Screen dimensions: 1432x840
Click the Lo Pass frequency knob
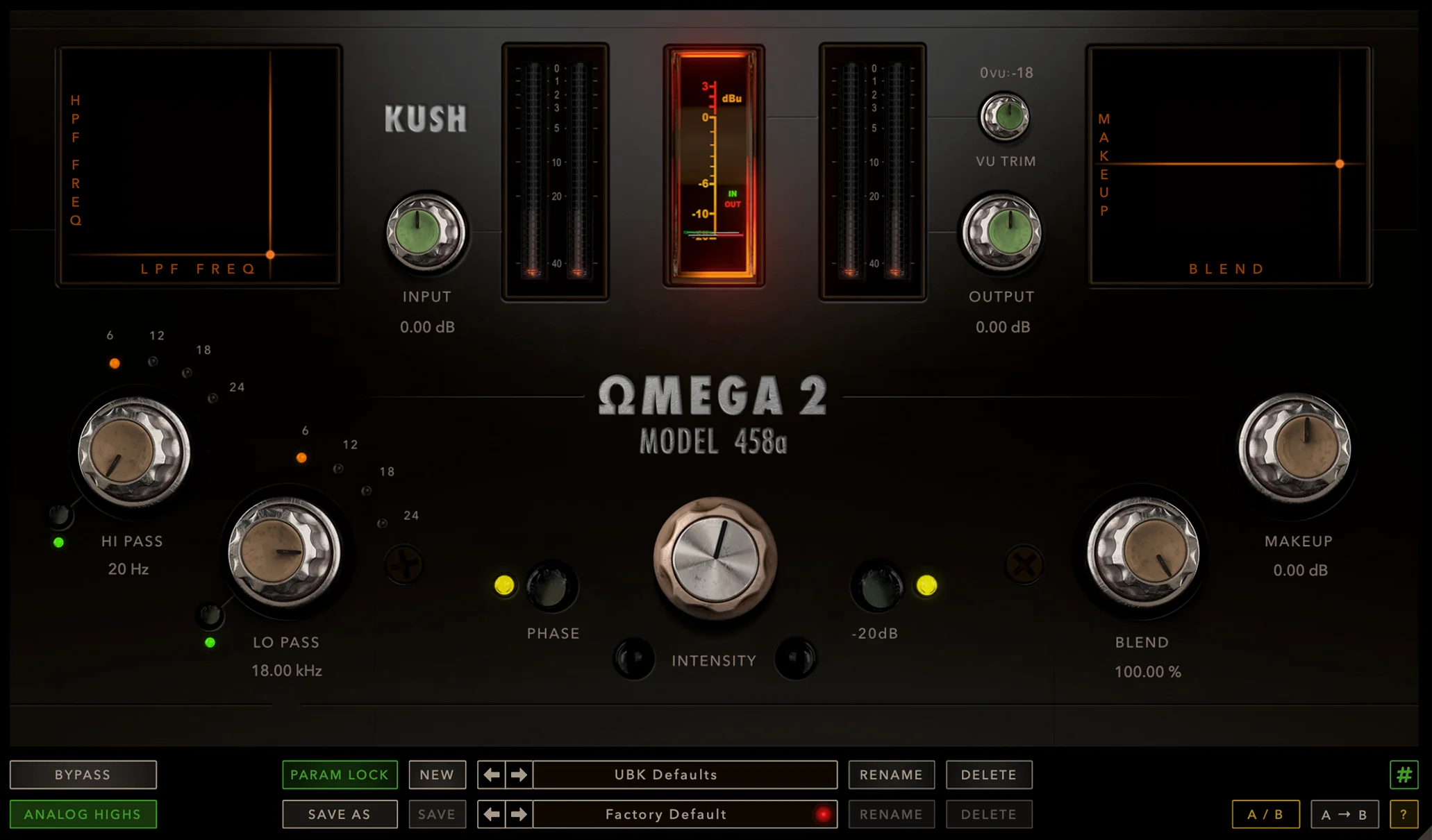pos(284,552)
